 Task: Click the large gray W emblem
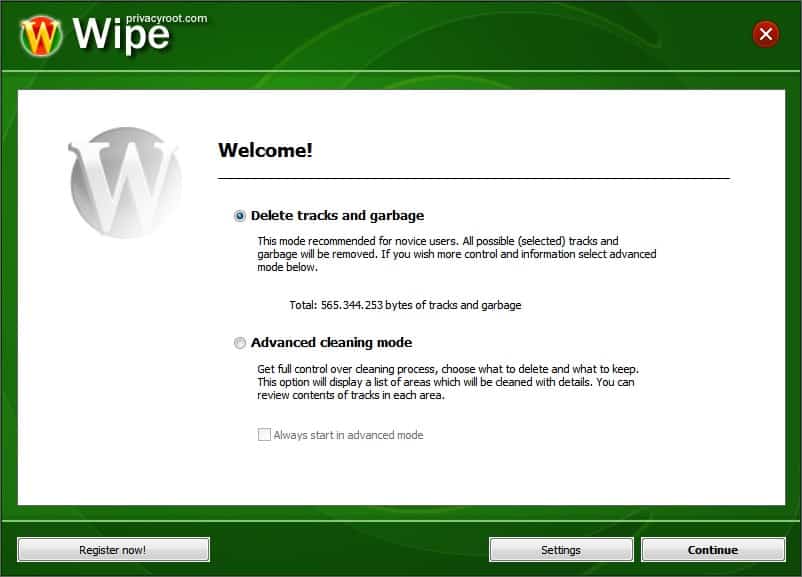click(x=124, y=183)
